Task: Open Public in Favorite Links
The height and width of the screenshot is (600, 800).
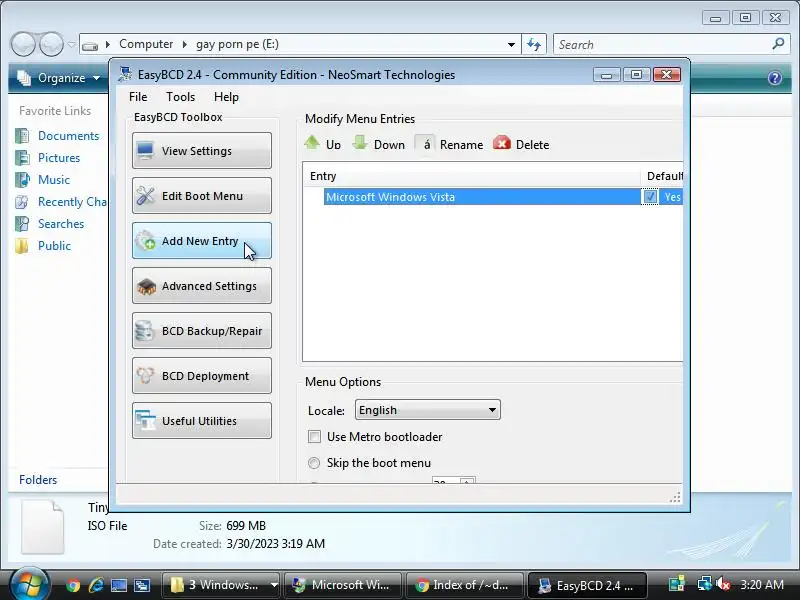Action: pyautogui.click(x=54, y=245)
